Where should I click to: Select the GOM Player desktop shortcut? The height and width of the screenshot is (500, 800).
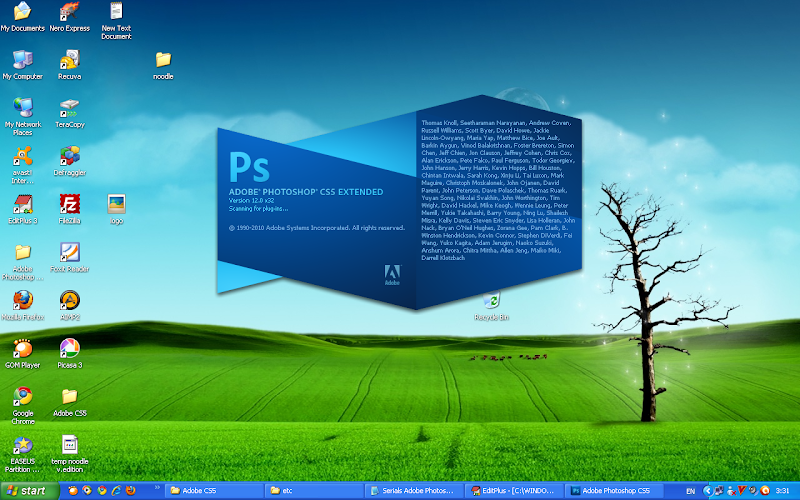[22, 353]
